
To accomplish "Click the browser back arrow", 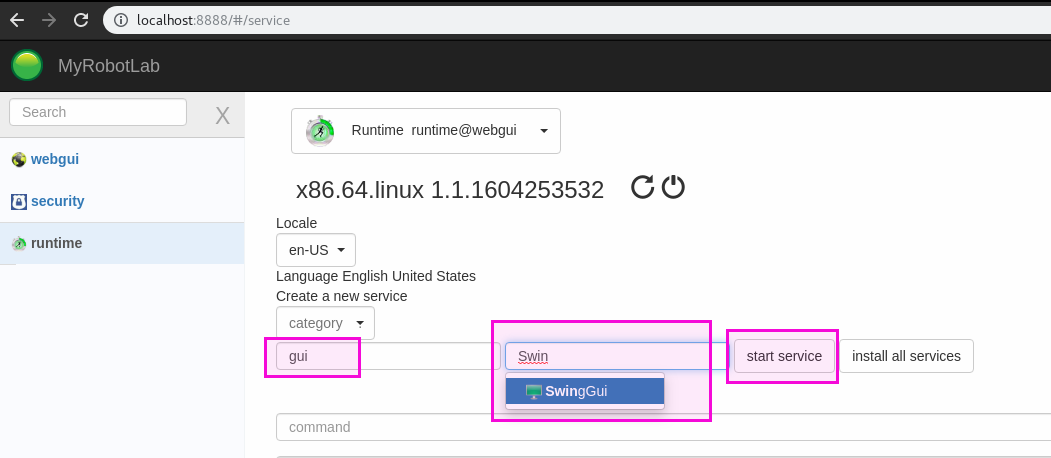I will pyautogui.click(x=17, y=20).
